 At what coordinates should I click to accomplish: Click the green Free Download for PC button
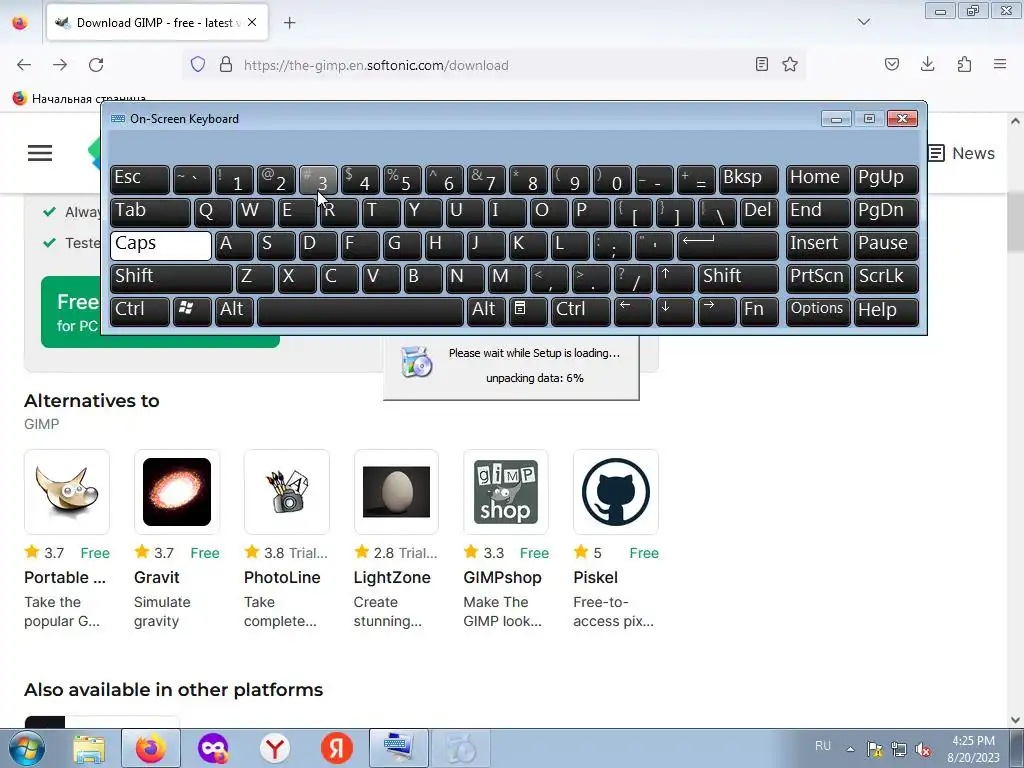[x=160, y=312]
